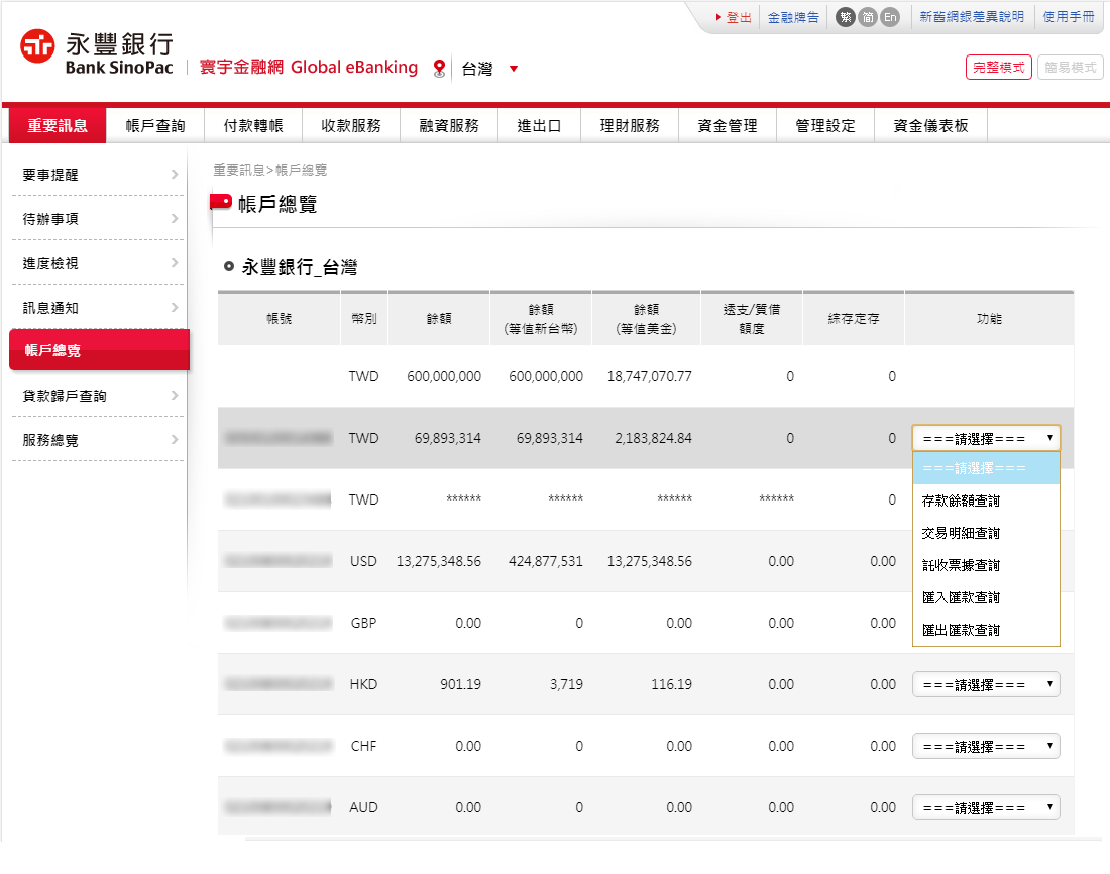Select 交易明細查詢 from the dropdown list
This screenshot has width=1110, height=874.
click(986, 533)
